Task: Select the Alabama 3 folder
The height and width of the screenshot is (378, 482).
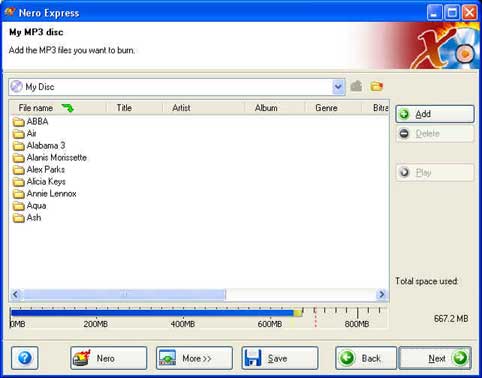Action: pos(39,146)
